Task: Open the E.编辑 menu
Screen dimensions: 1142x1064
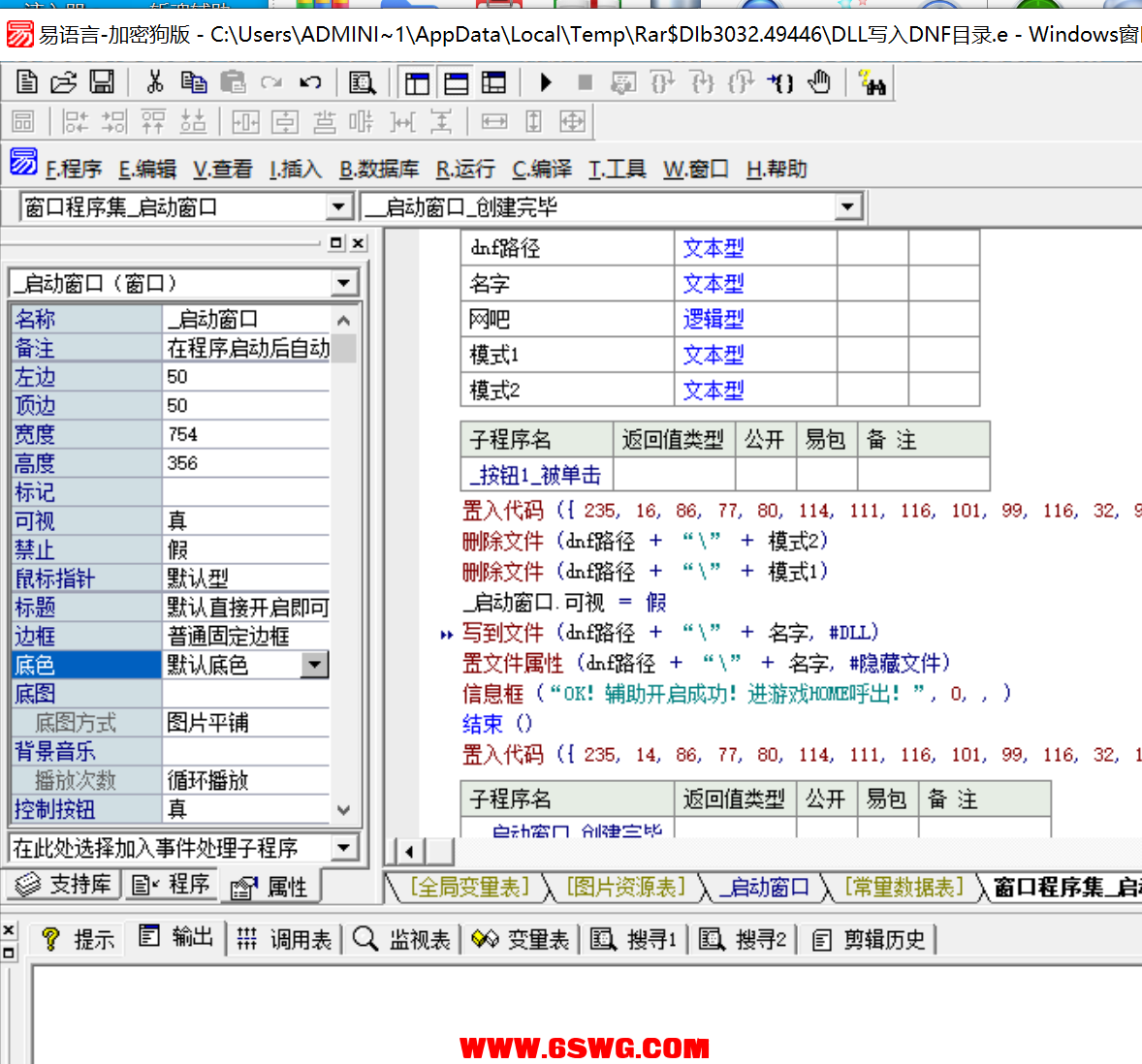Action: click(x=148, y=170)
